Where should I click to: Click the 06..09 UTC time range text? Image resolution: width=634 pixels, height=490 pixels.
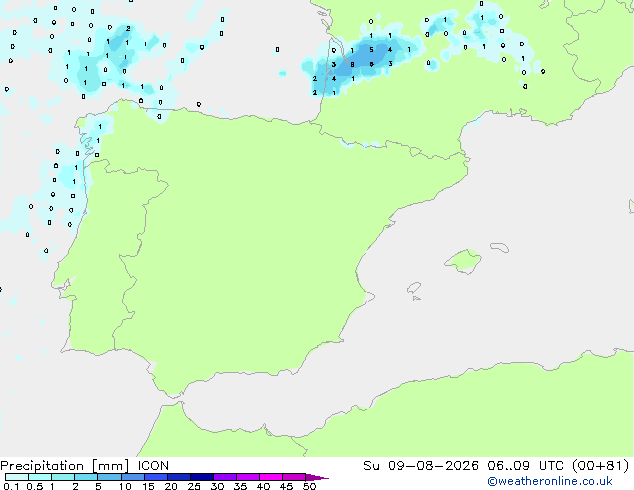coord(520,466)
